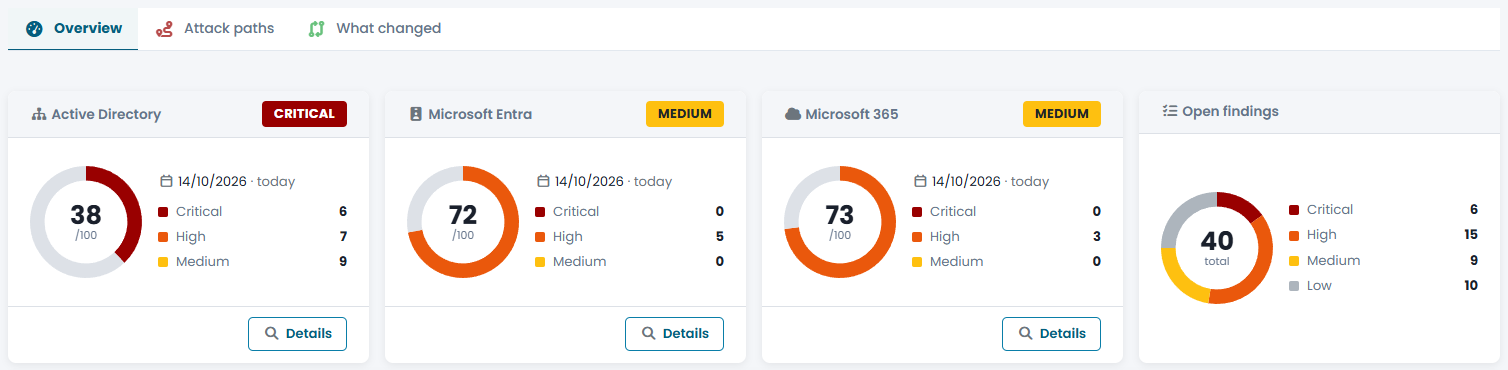Image resolution: width=1508 pixels, height=370 pixels.
Task: Click the Critical label in Open findings
Action: click(1330, 210)
